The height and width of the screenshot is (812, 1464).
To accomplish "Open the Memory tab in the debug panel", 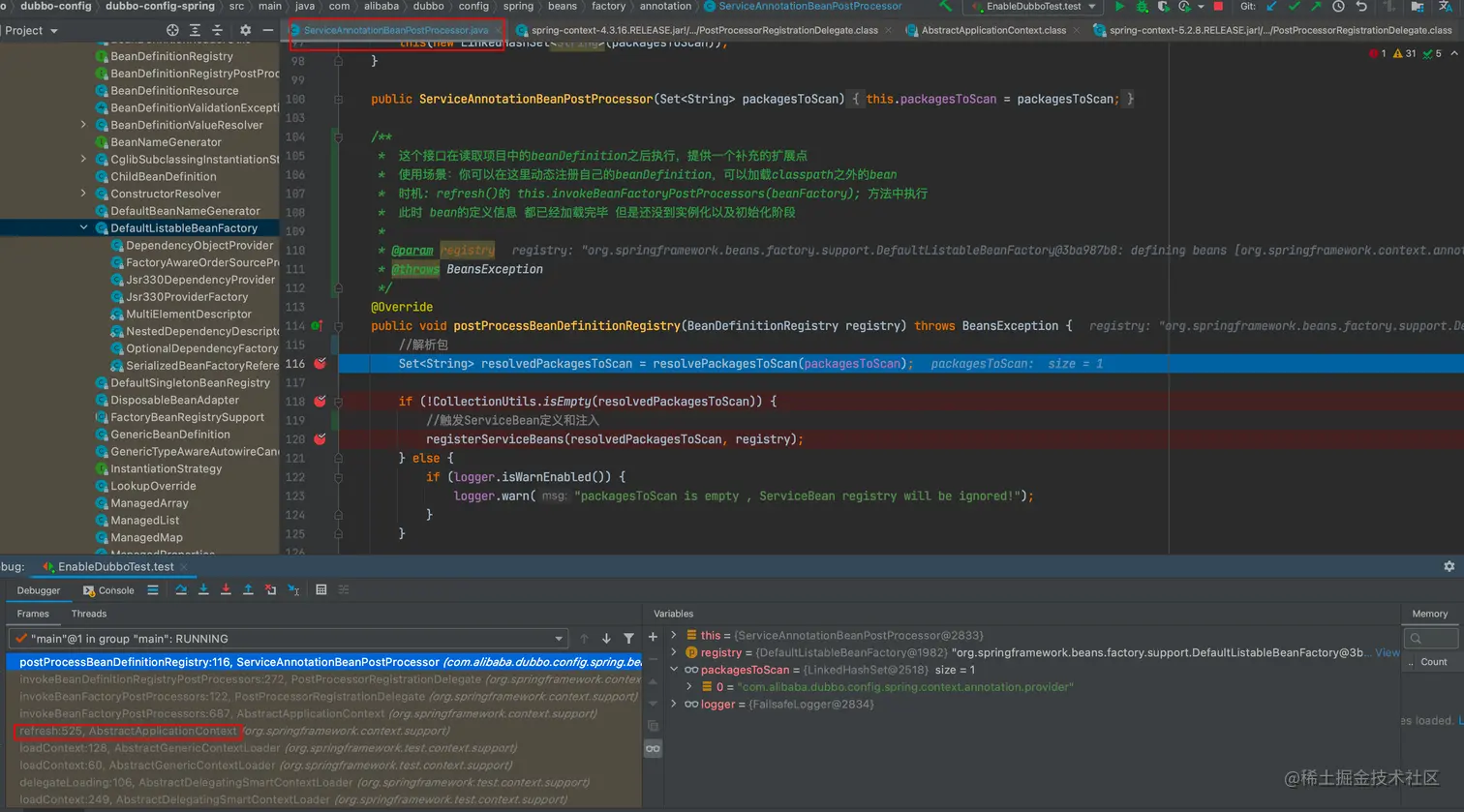I will [x=1429, y=614].
